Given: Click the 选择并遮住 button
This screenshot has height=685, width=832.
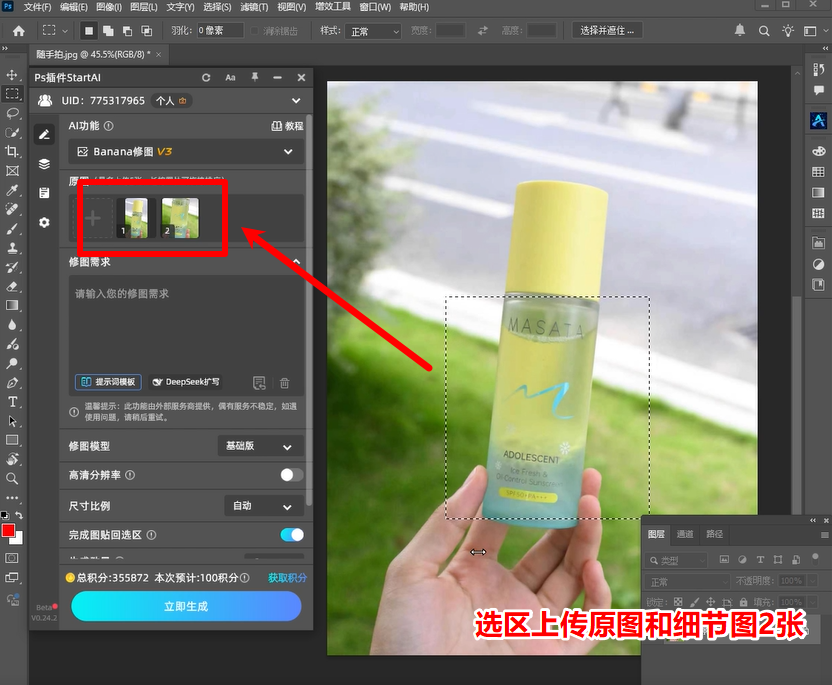Looking at the screenshot, I should click(607, 30).
